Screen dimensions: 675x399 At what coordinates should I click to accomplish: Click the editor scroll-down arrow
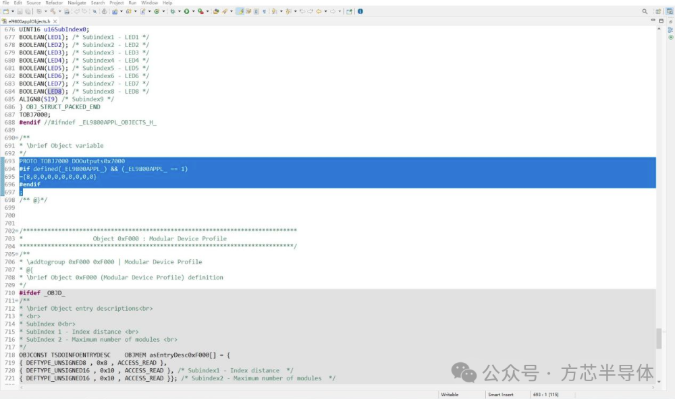click(x=659, y=381)
